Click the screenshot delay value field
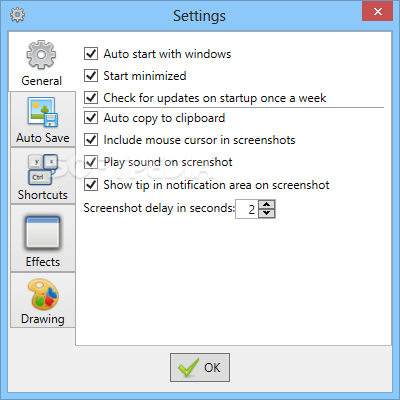 pos(247,209)
